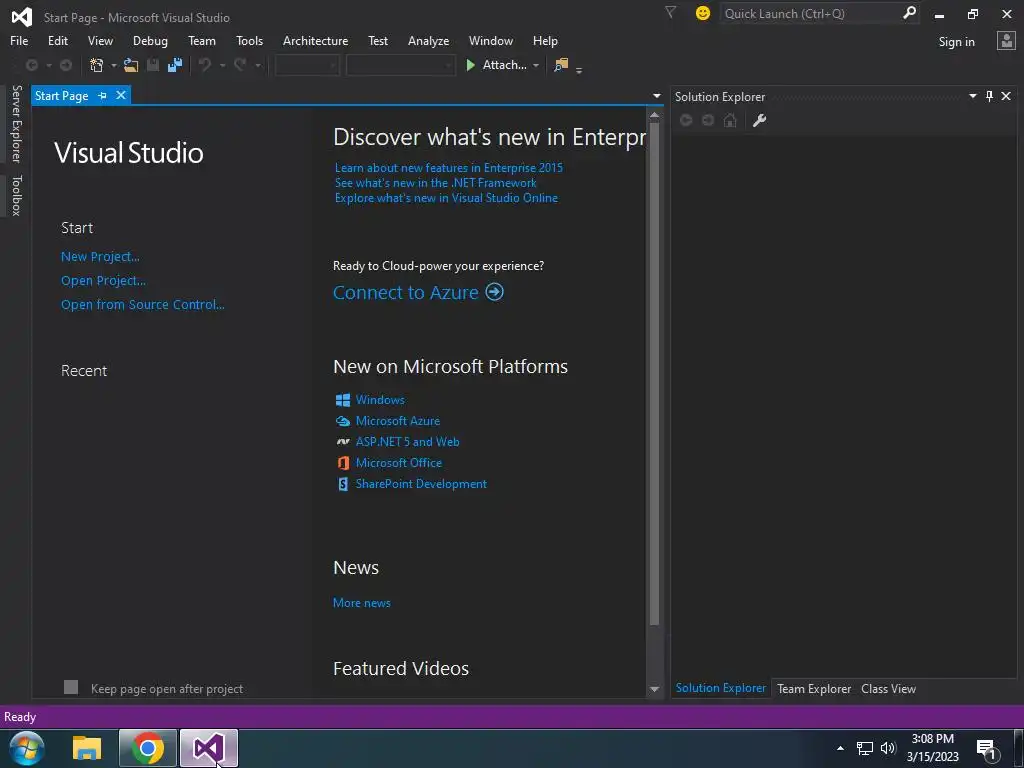Click the New Project toolbar icon

pyautogui.click(x=97, y=65)
